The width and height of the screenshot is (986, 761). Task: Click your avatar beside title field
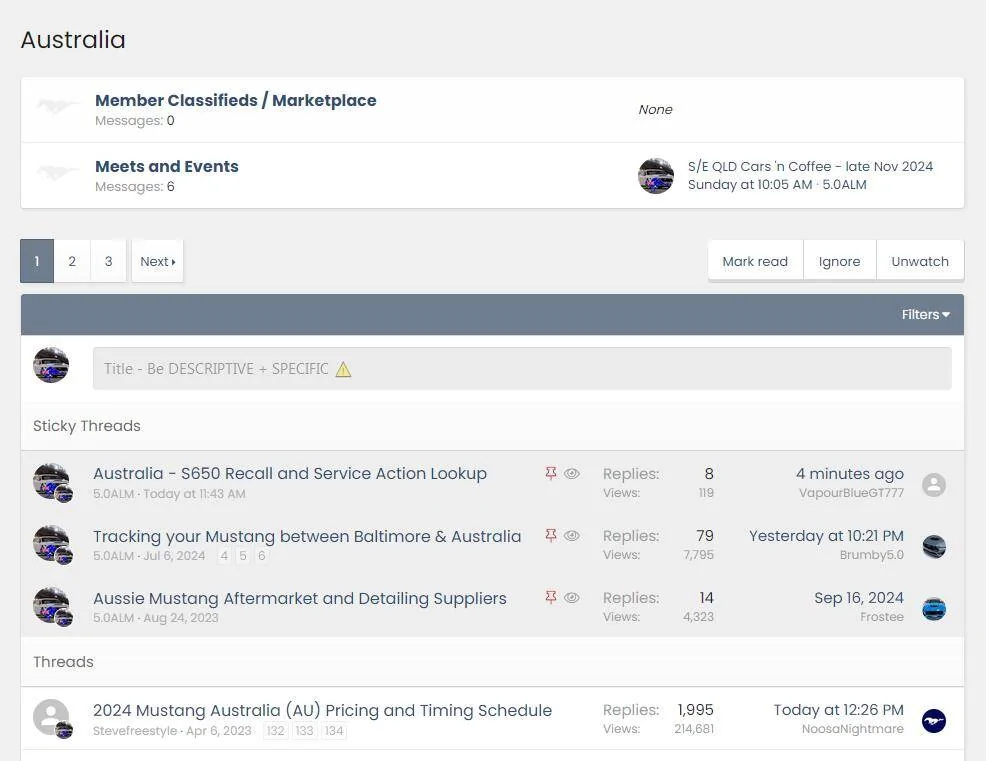(51, 365)
